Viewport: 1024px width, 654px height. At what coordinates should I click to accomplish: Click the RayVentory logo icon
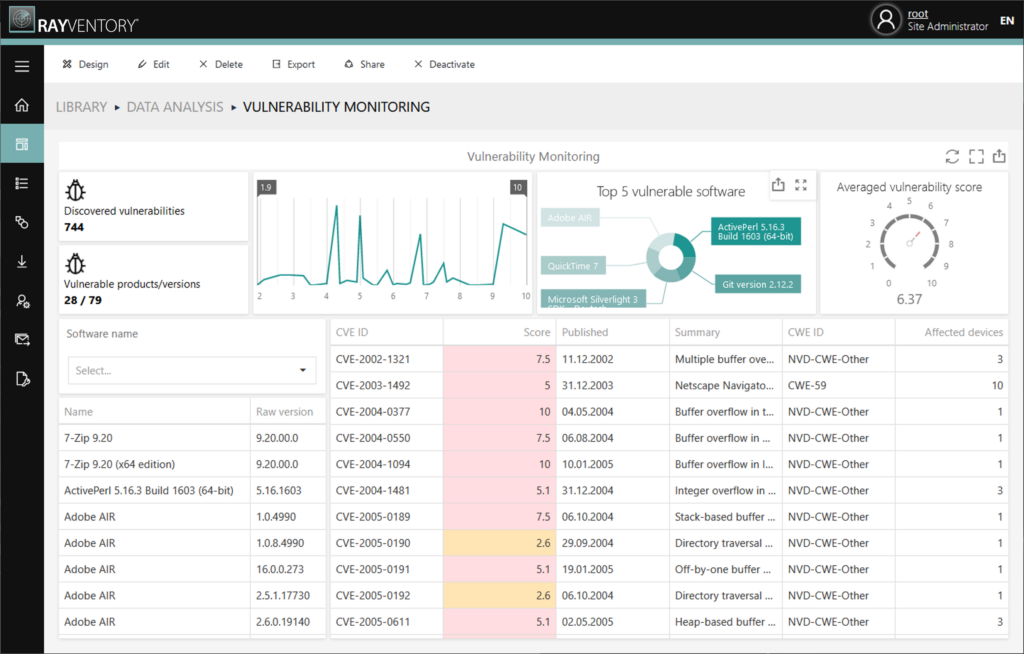(22, 20)
